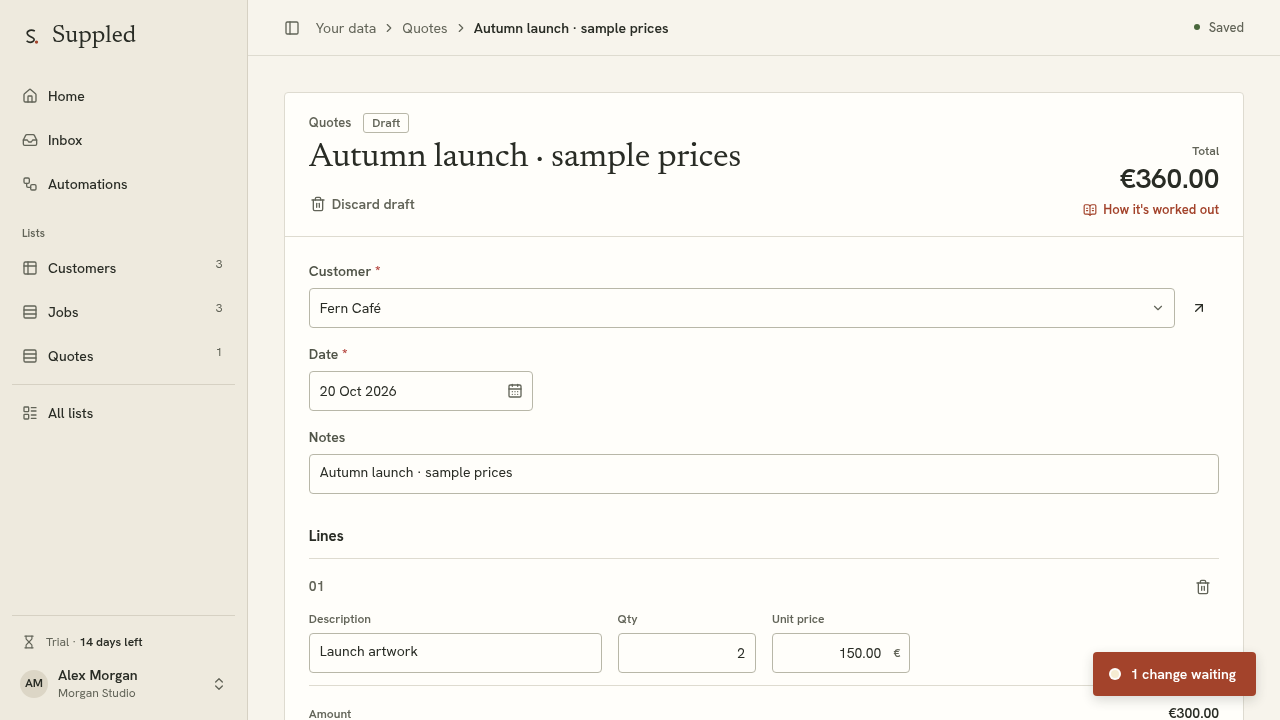Click the Date field with 20 Oct 2026

tap(421, 391)
